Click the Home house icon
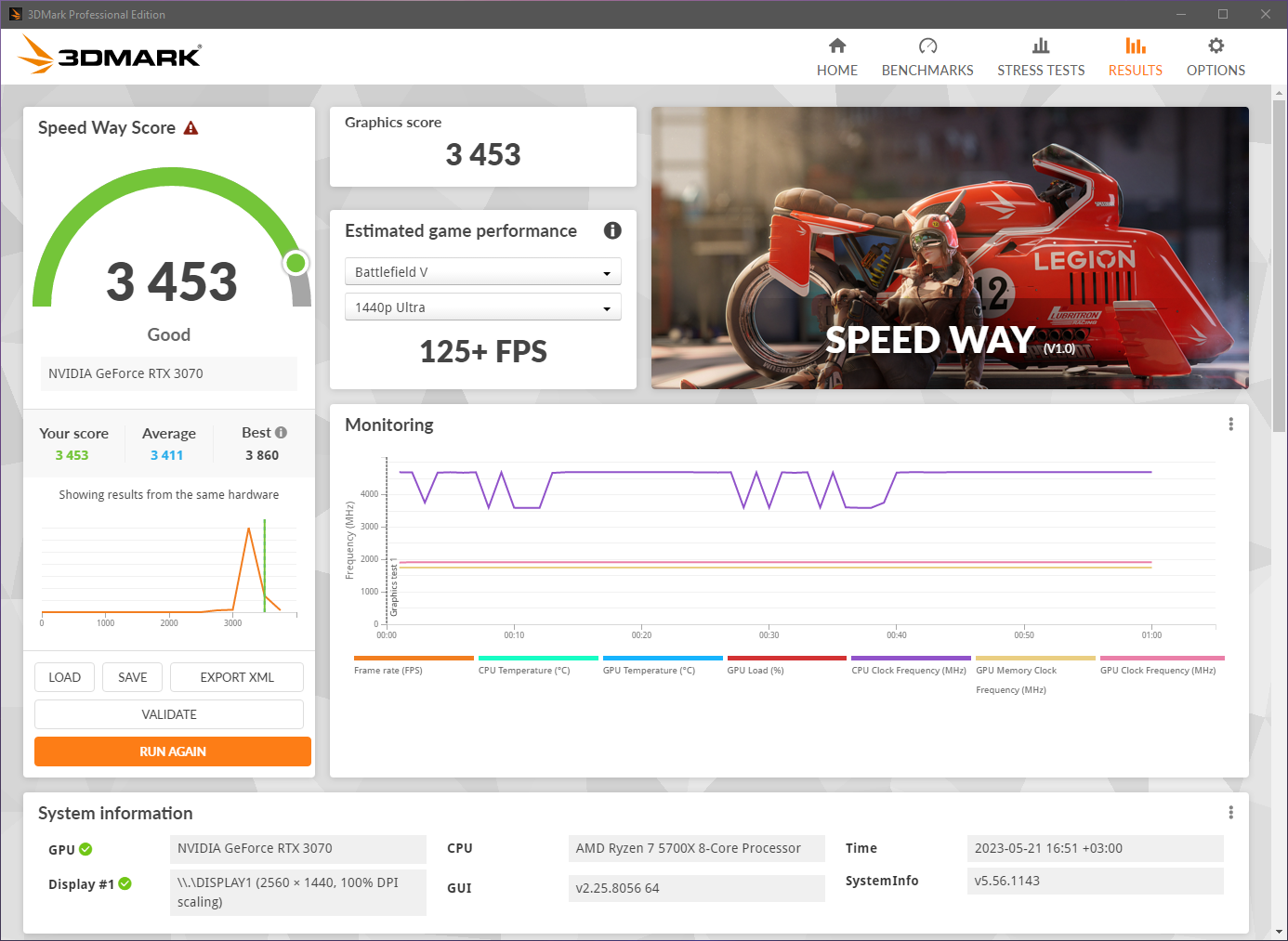This screenshot has width=1288, height=941. [x=836, y=44]
